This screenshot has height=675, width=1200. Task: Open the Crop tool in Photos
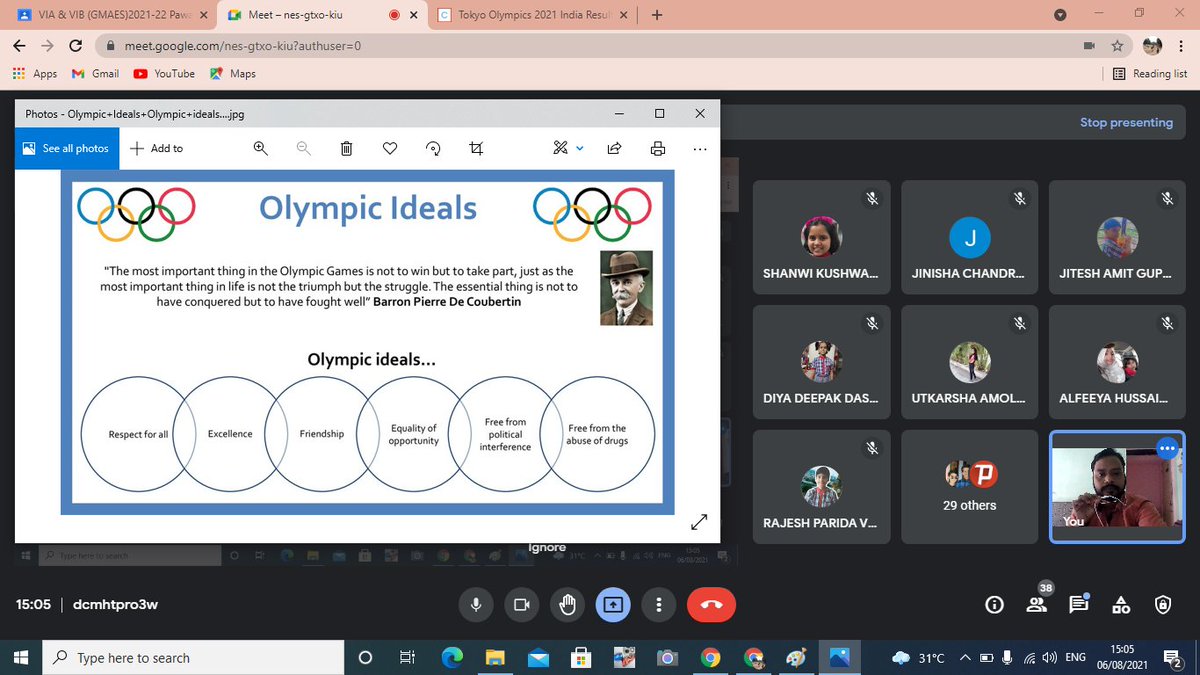476,148
